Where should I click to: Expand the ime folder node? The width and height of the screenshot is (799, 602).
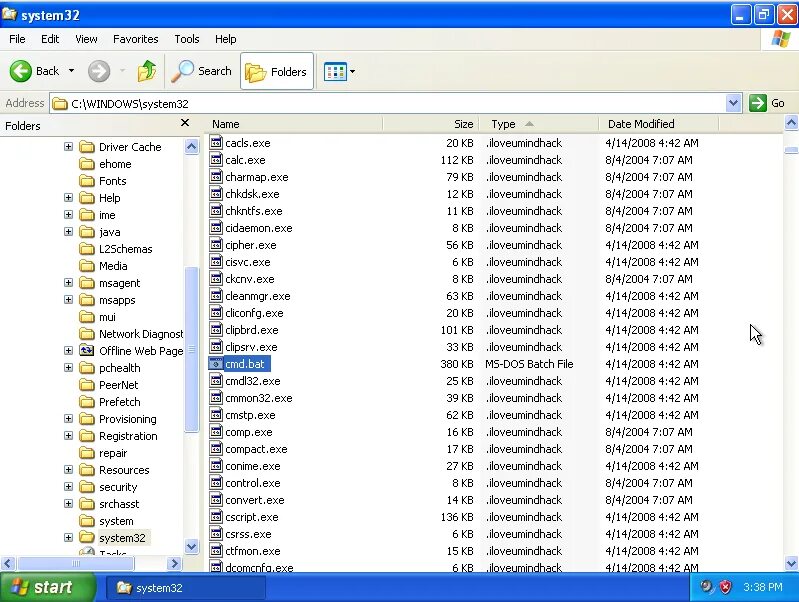(x=68, y=215)
